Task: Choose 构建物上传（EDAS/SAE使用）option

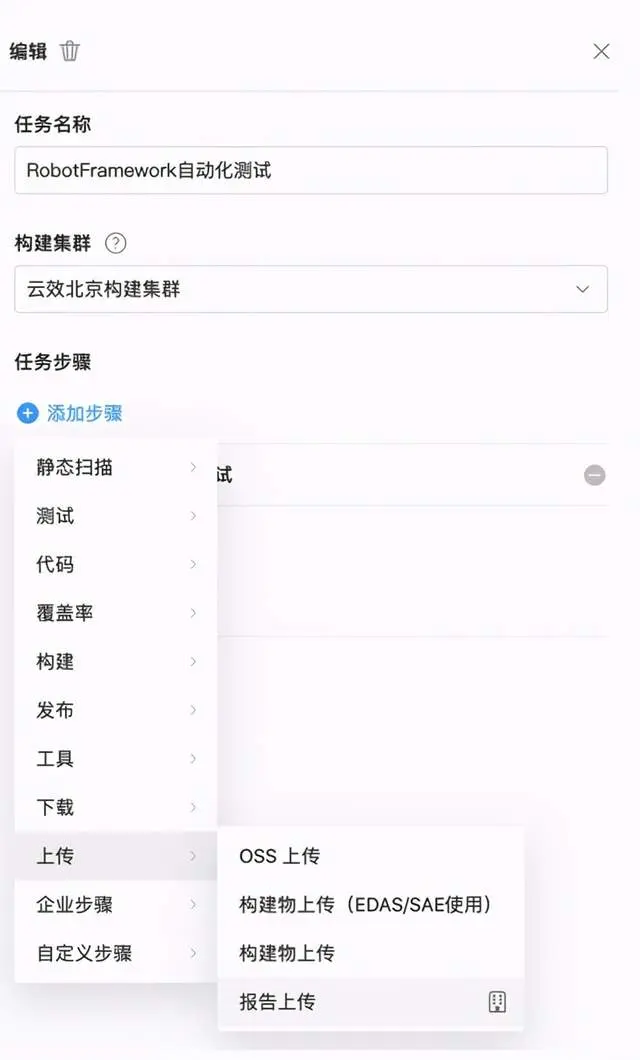Action: (370, 905)
